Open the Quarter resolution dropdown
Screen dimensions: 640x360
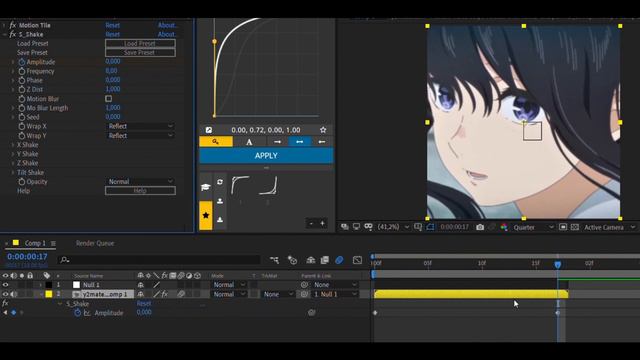(x=533, y=227)
